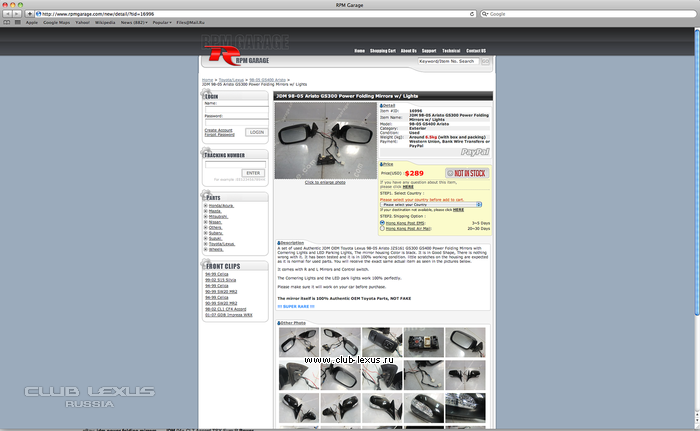700x431 pixels.
Task: Open the Contact US navigation item
Action: [x=478, y=50]
